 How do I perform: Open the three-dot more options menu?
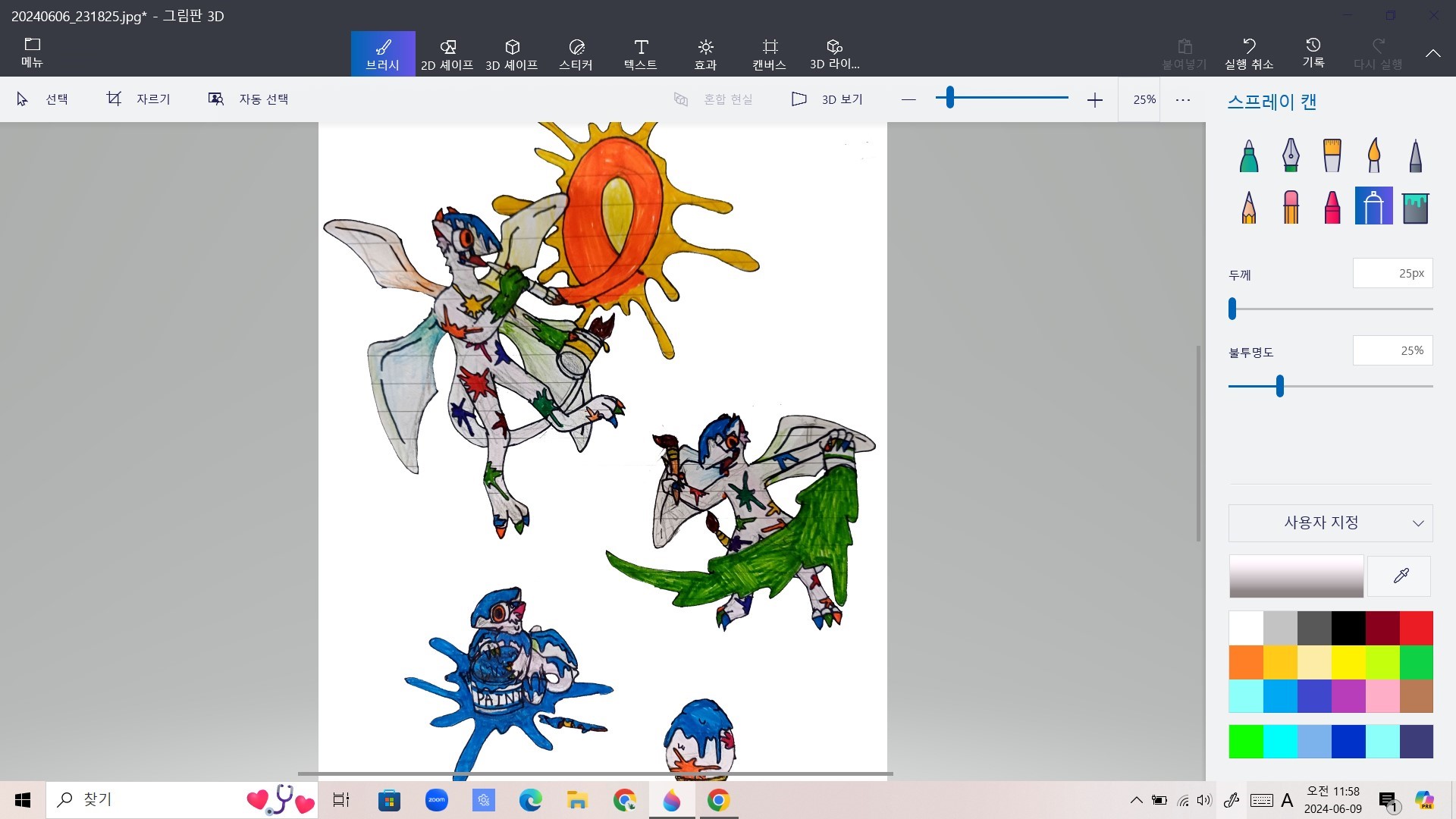coord(1182,99)
